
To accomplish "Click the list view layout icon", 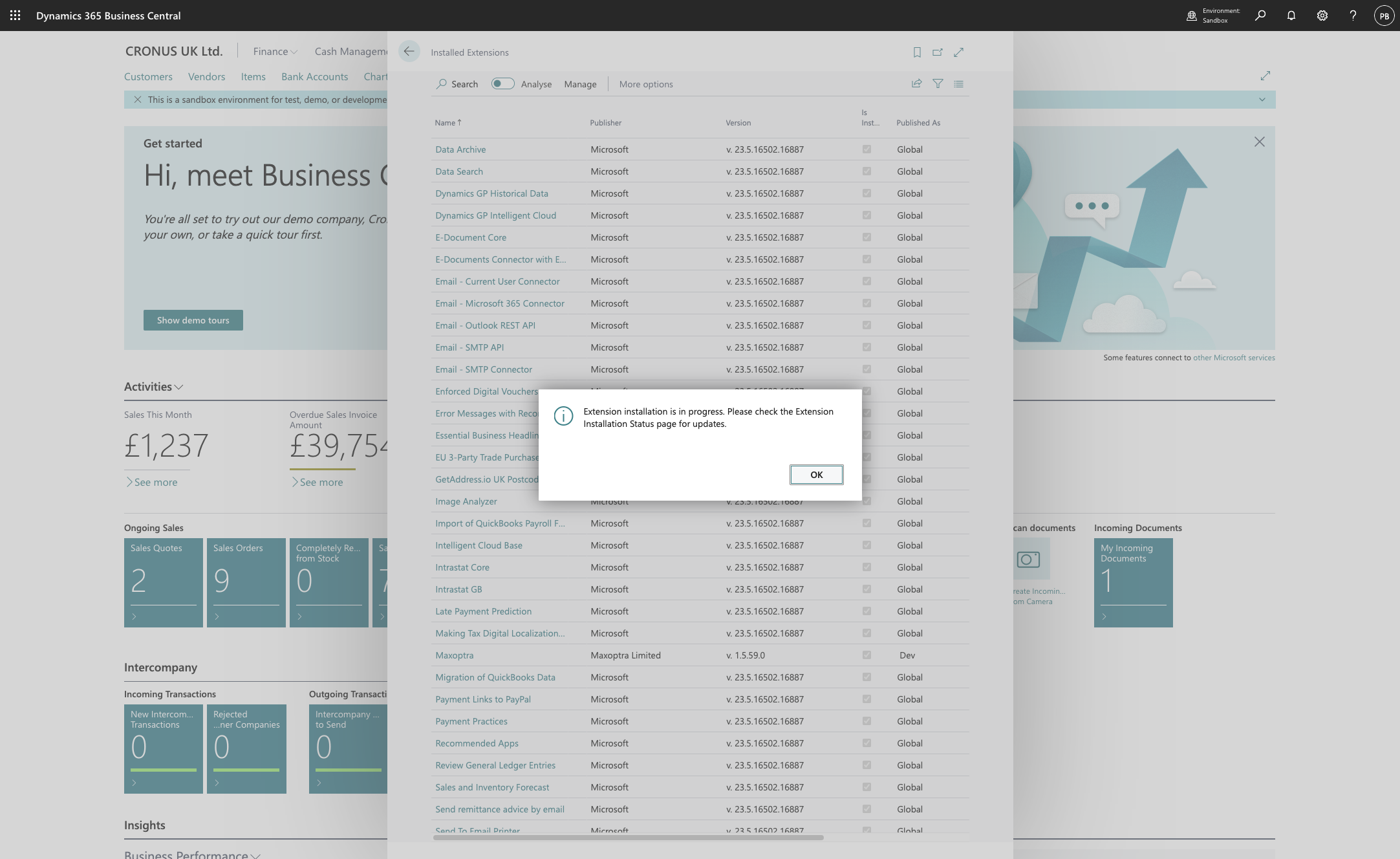I will (x=958, y=83).
